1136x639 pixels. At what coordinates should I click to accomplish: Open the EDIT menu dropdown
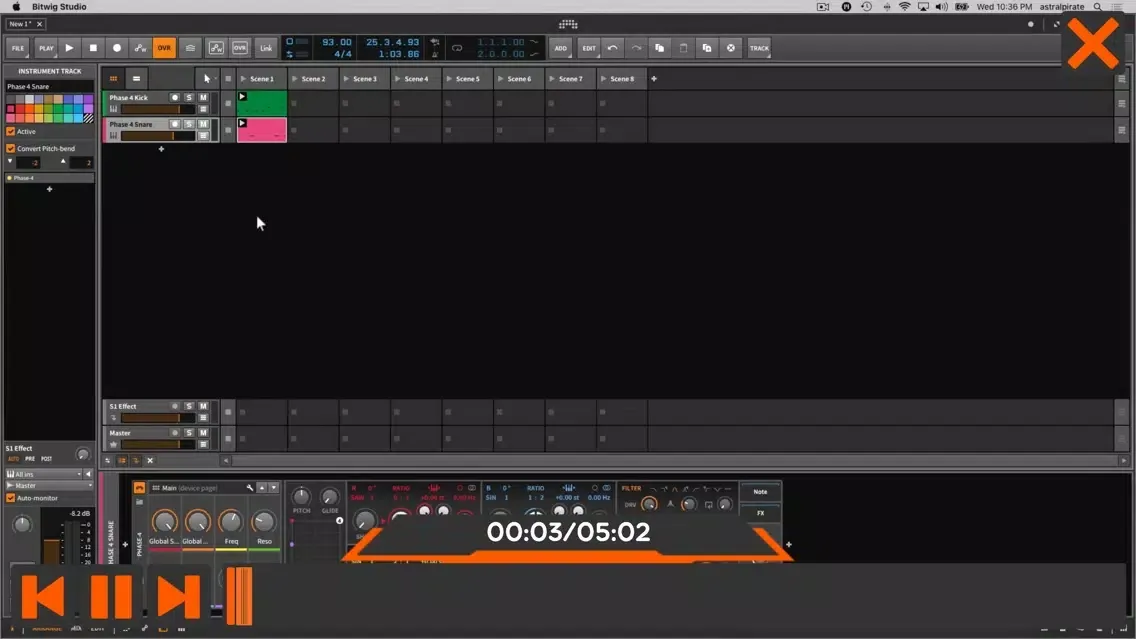point(589,48)
